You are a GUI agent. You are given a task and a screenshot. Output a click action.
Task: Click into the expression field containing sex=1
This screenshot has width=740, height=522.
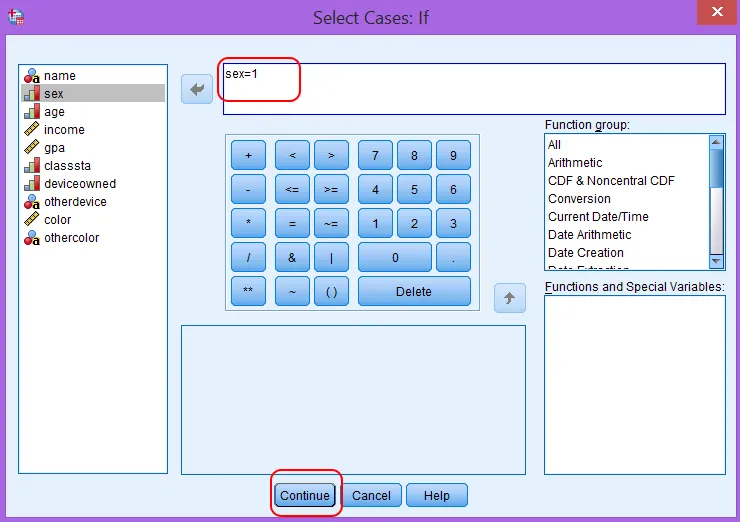coord(474,89)
